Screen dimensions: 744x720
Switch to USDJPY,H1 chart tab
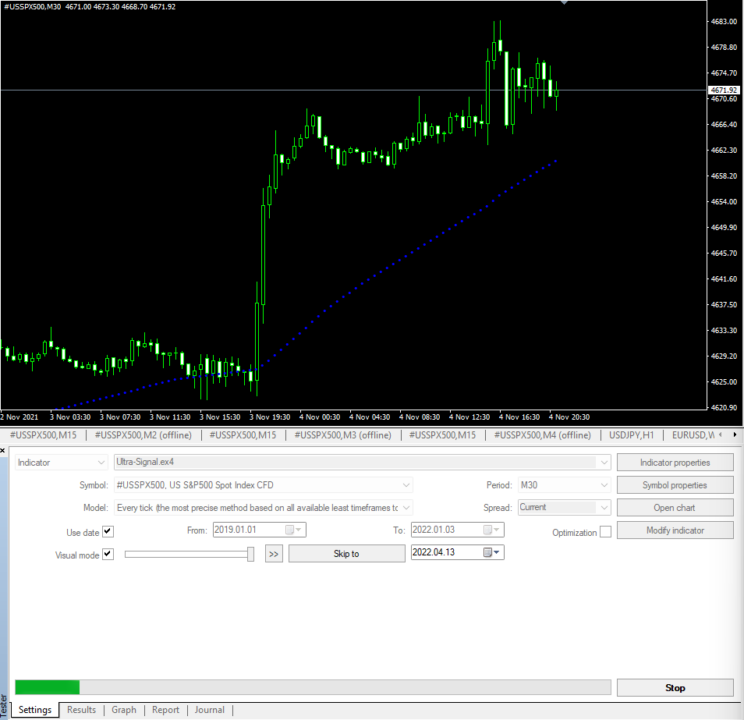click(632, 435)
